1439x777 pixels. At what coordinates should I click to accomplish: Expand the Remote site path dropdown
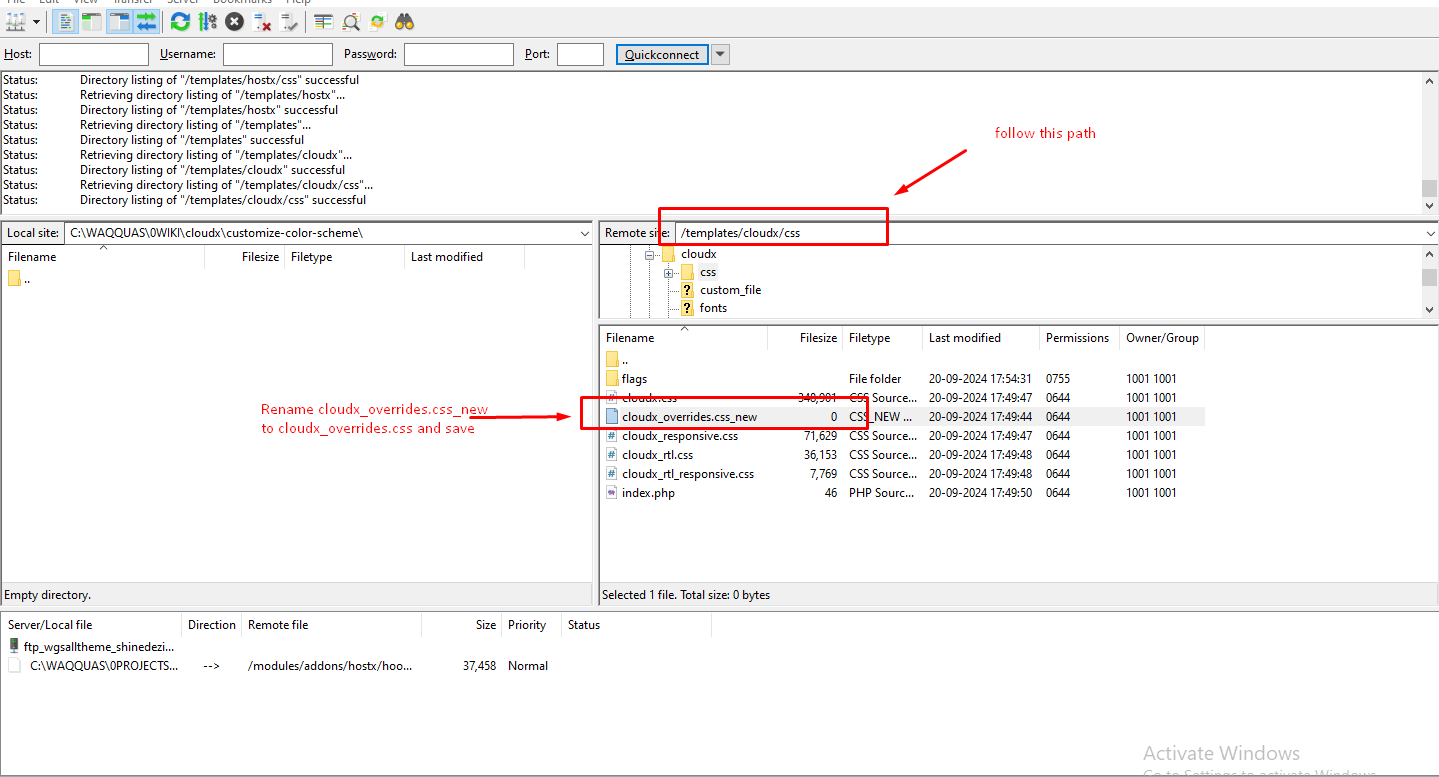[1429, 234]
